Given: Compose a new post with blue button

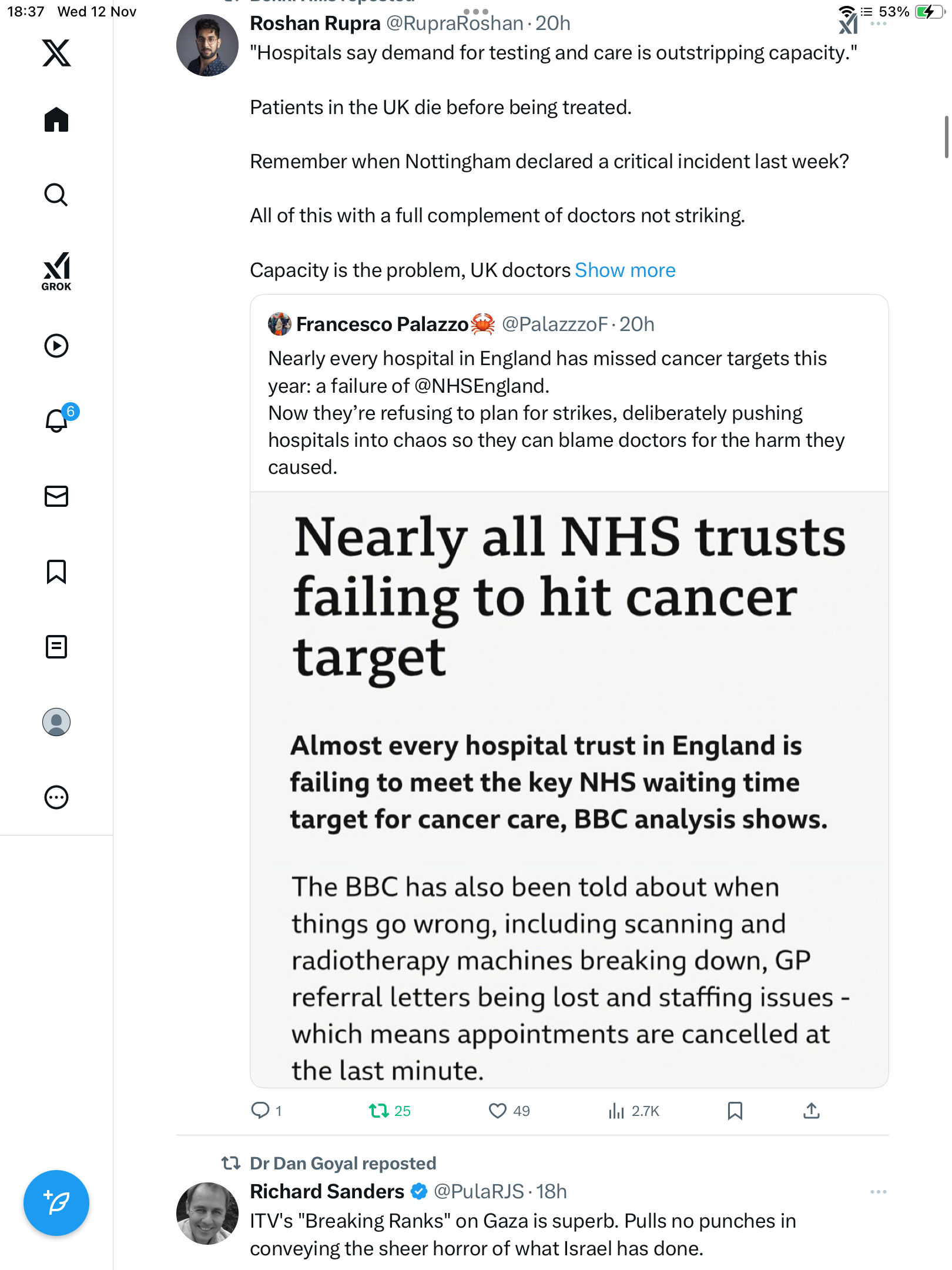Looking at the screenshot, I should coord(56,1203).
